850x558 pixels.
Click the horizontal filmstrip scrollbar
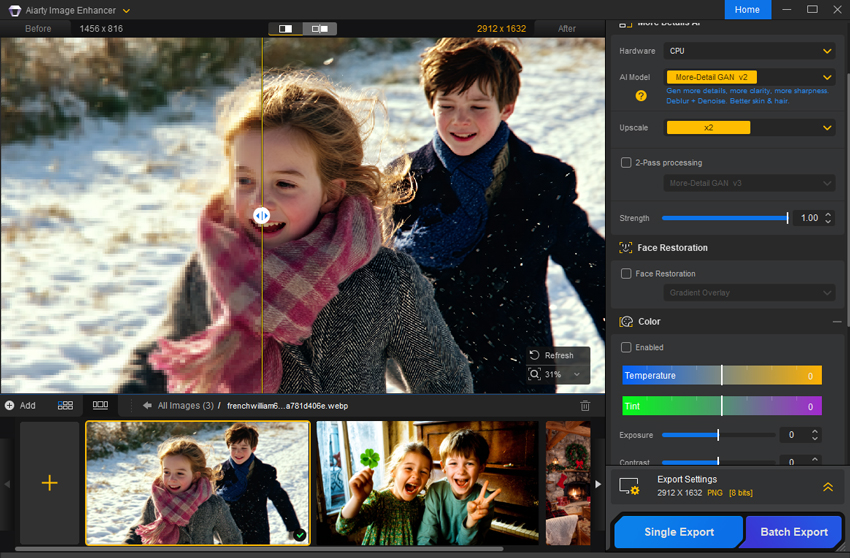click(260, 549)
